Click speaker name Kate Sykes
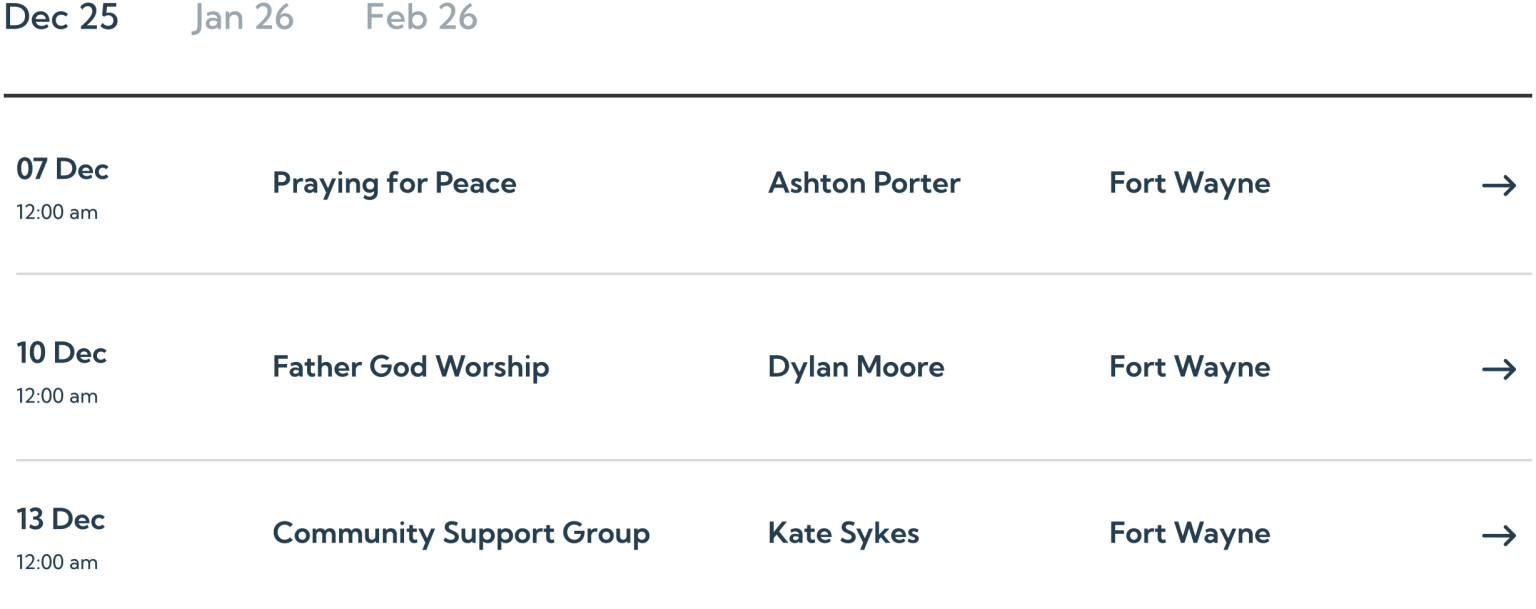The height and width of the screenshot is (609, 1536). click(843, 534)
